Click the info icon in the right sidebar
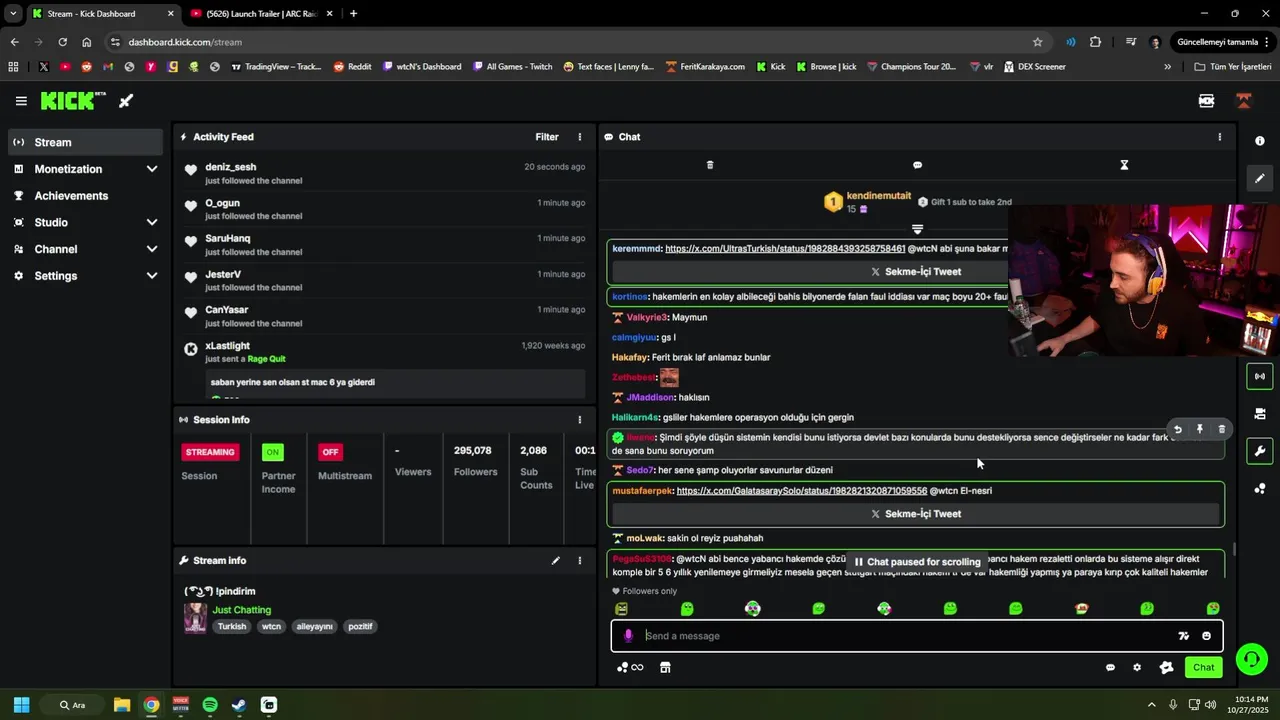1280x720 pixels. pos(1260,141)
